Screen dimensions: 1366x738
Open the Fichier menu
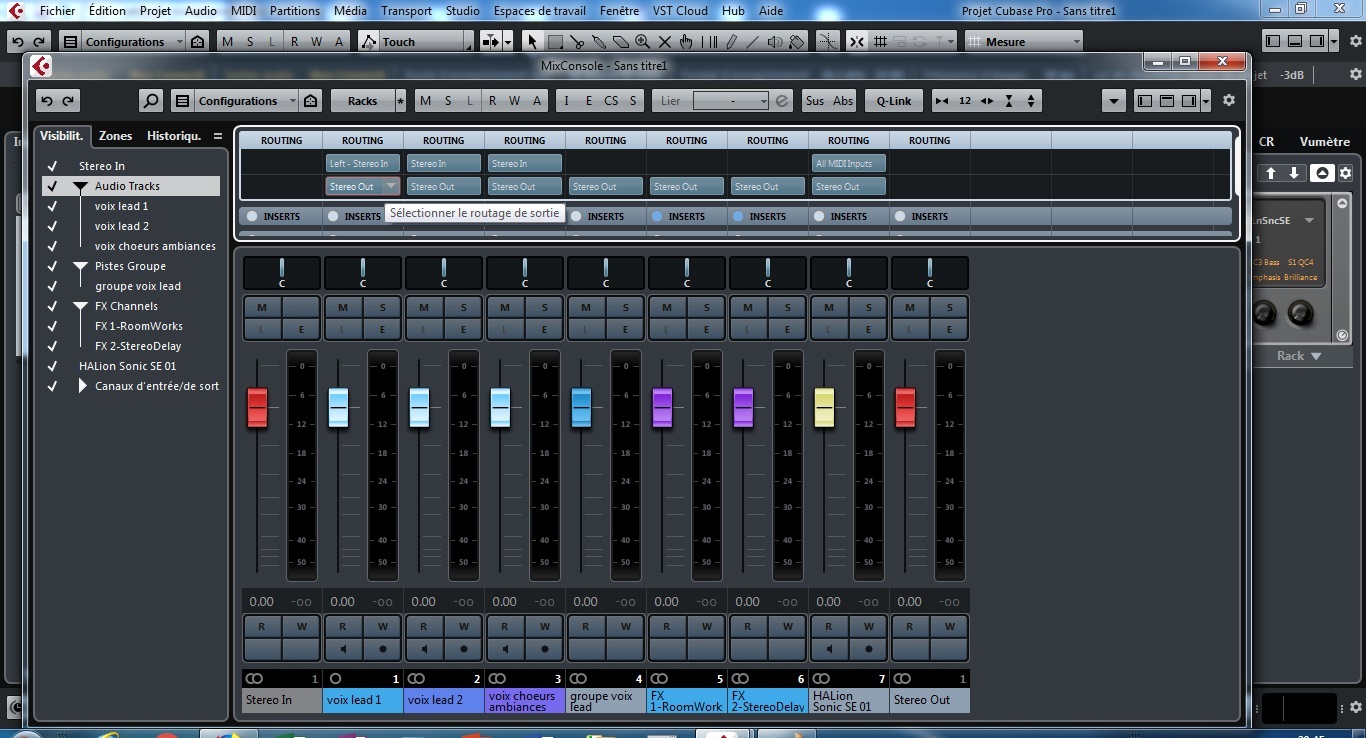click(x=57, y=11)
